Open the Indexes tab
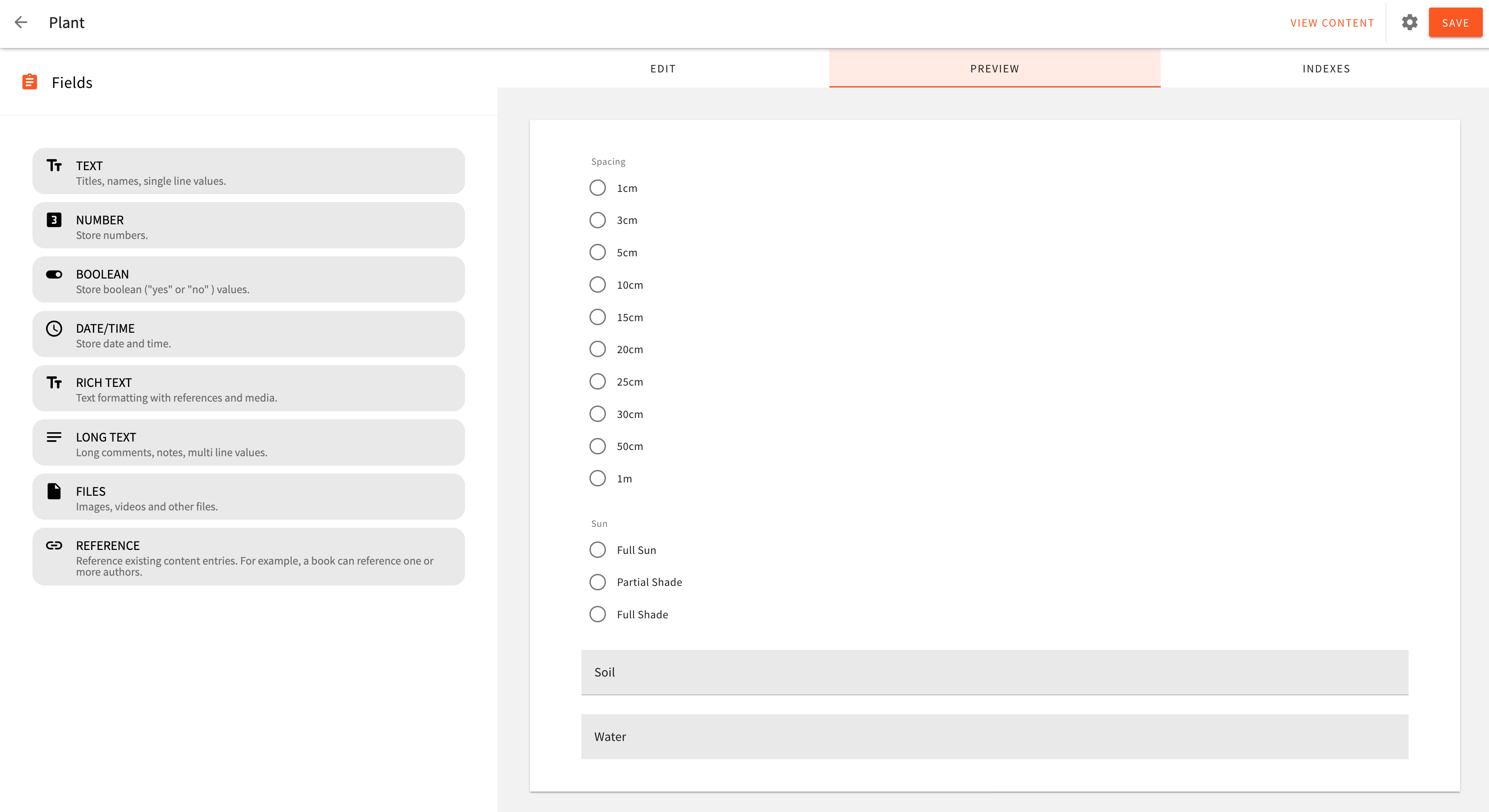The height and width of the screenshot is (812, 1489). (x=1326, y=68)
